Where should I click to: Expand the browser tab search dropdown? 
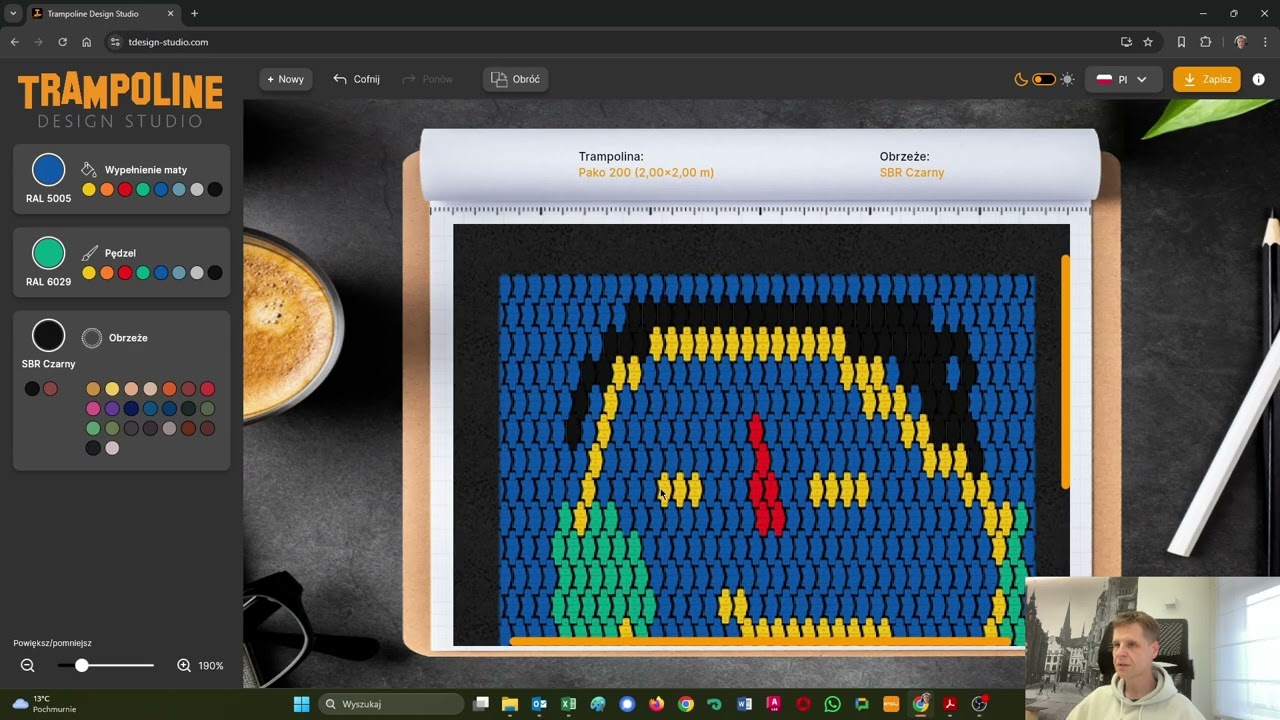coord(13,14)
